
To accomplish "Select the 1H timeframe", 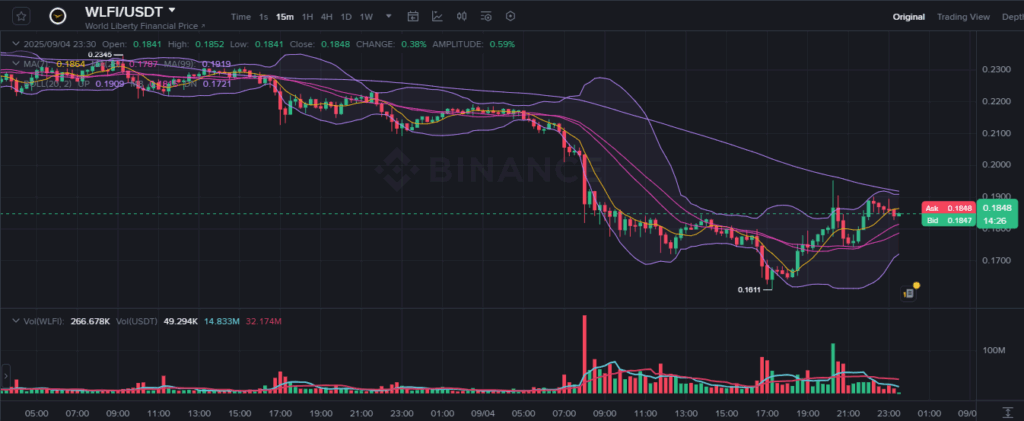I will [307, 17].
